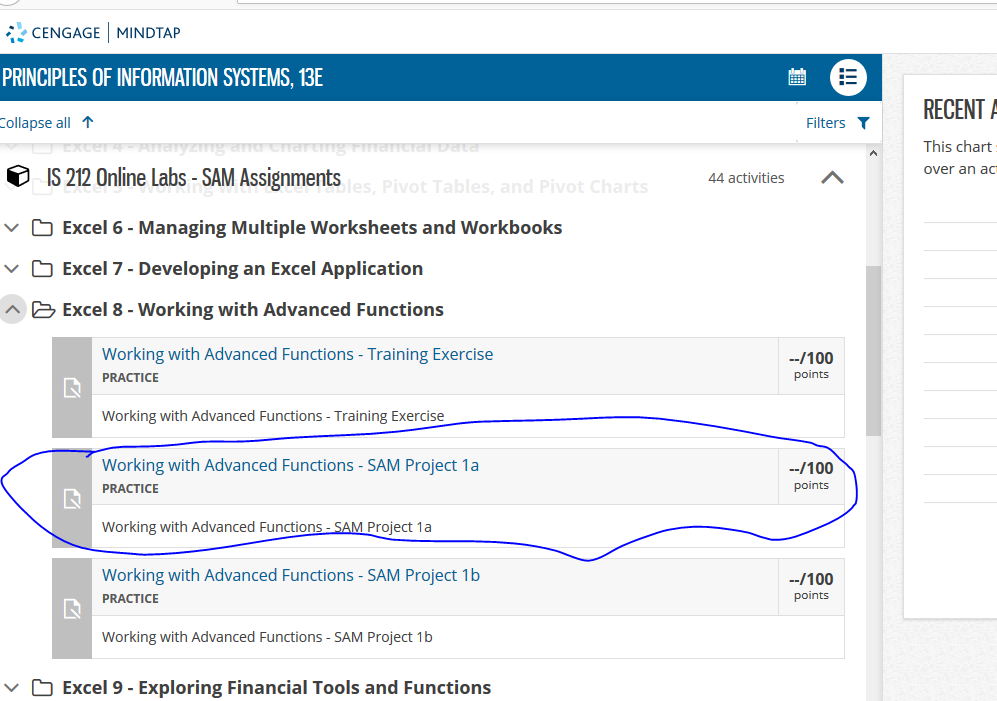Click the SAM Project 1a --/100 points score
Image resolution: width=997 pixels, height=701 pixels.
(x=811, y=476)
